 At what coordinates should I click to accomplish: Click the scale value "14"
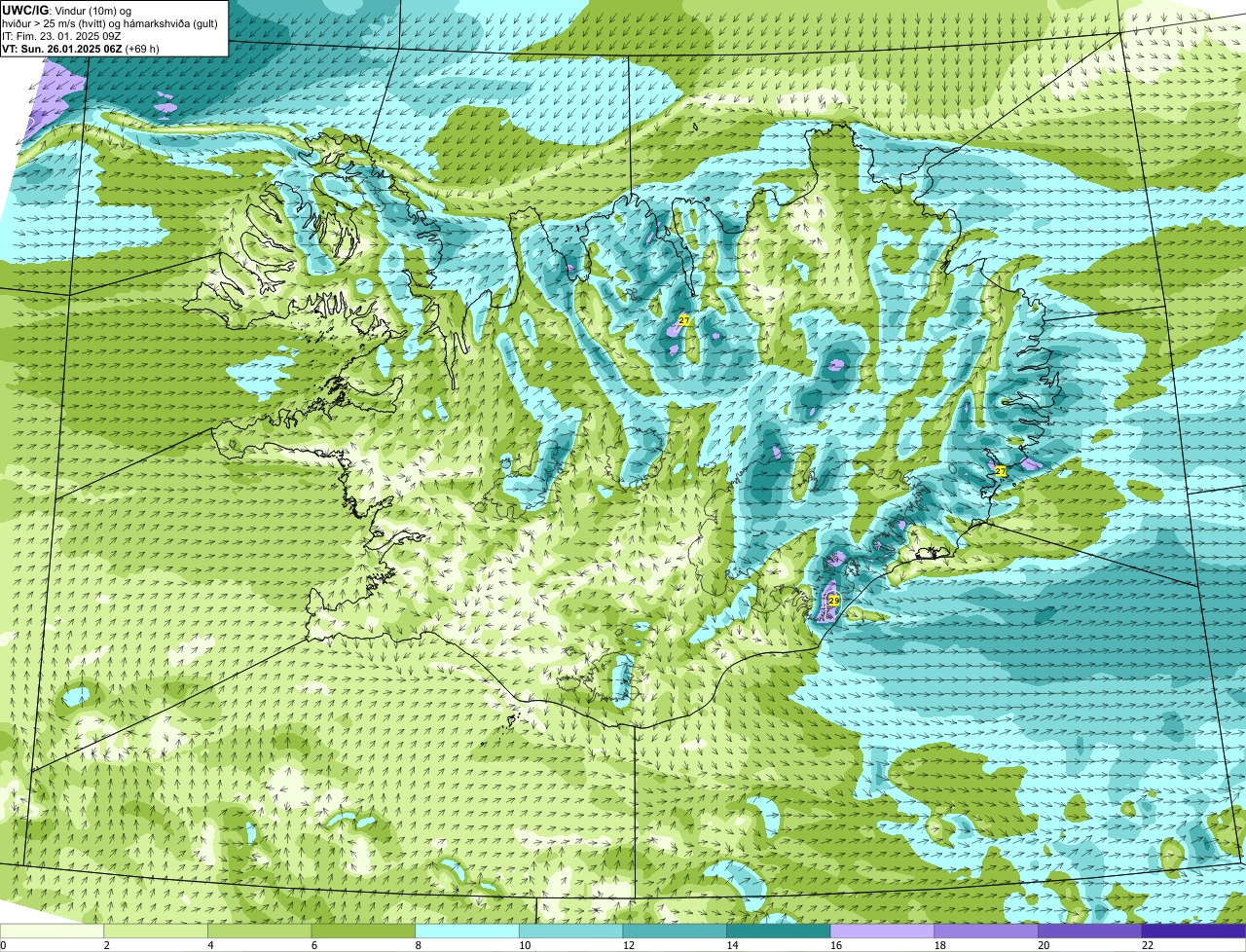(x=732, y=945)
